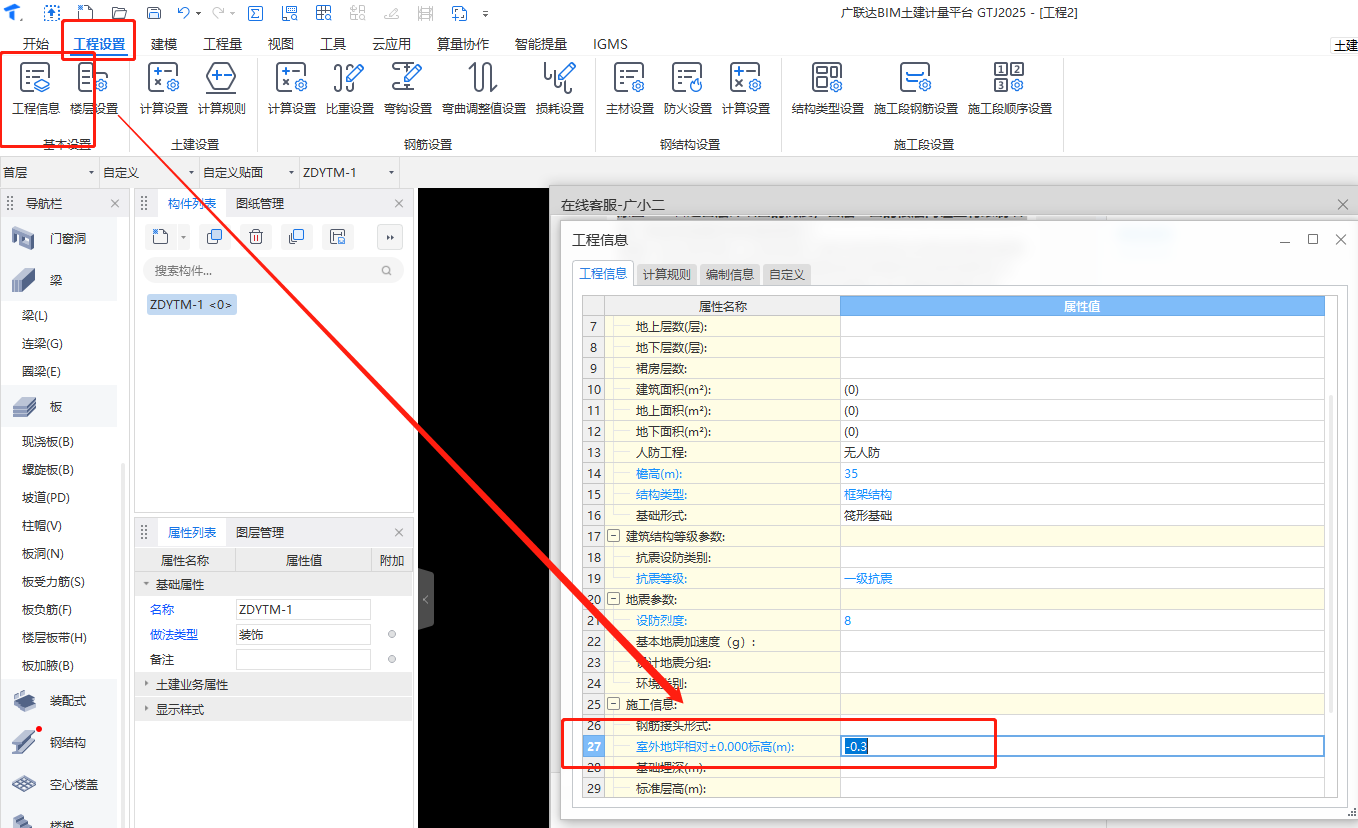This screenshot has width=1358, height=828.
Task: Open 弯钩设置
Action: [408, 88]
